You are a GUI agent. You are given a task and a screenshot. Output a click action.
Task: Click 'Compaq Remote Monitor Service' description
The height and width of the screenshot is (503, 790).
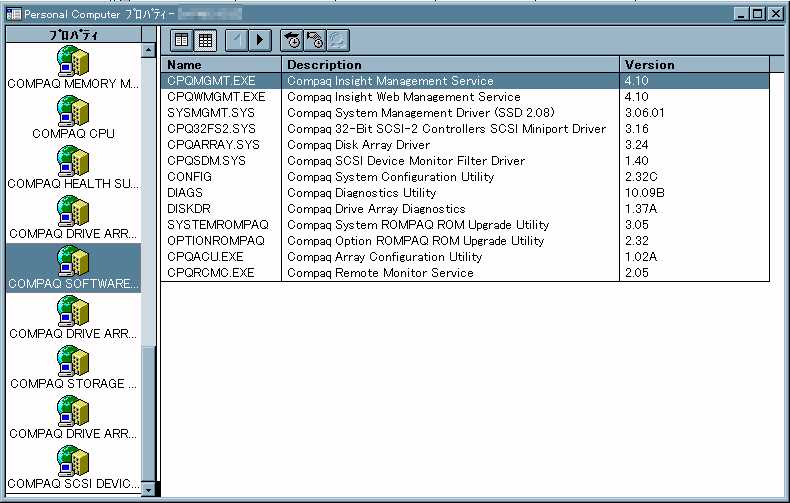tap(380, 273)
